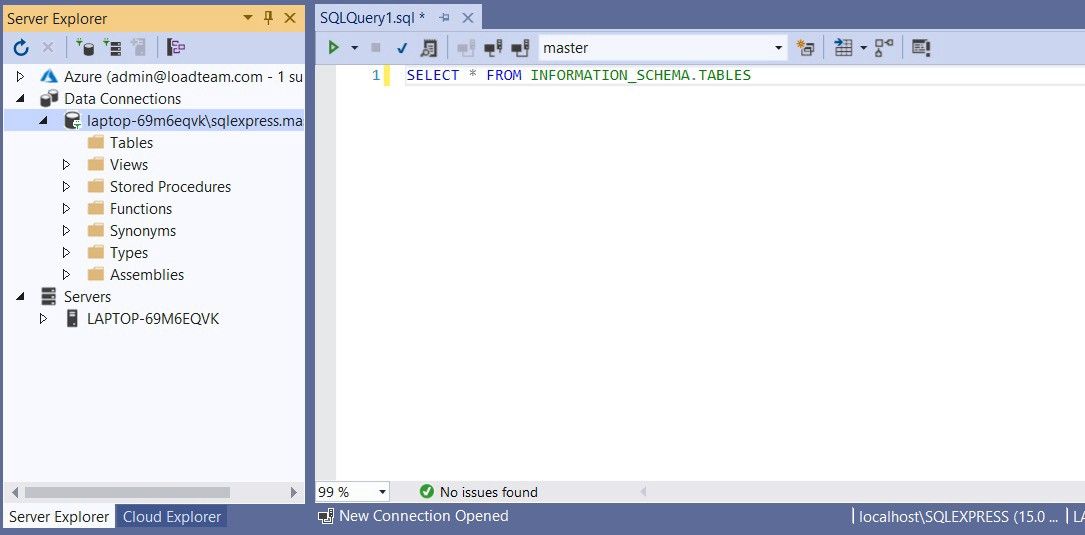Open Server Explorer window position menu arrow
1085x535 pixels.
(248, 19)
